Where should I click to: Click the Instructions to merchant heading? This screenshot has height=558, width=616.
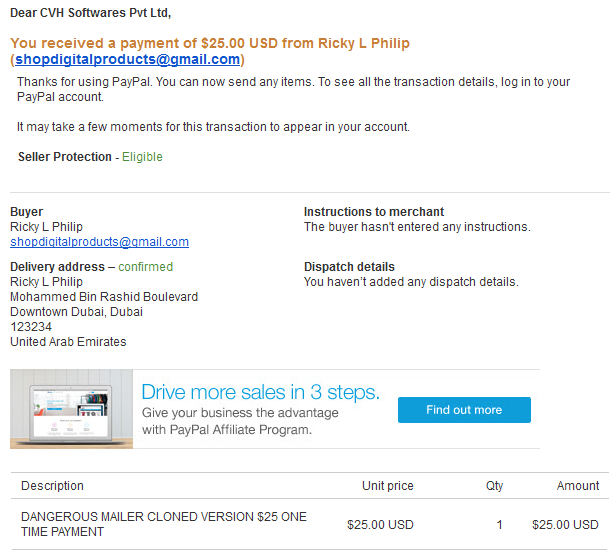point(374,212)
